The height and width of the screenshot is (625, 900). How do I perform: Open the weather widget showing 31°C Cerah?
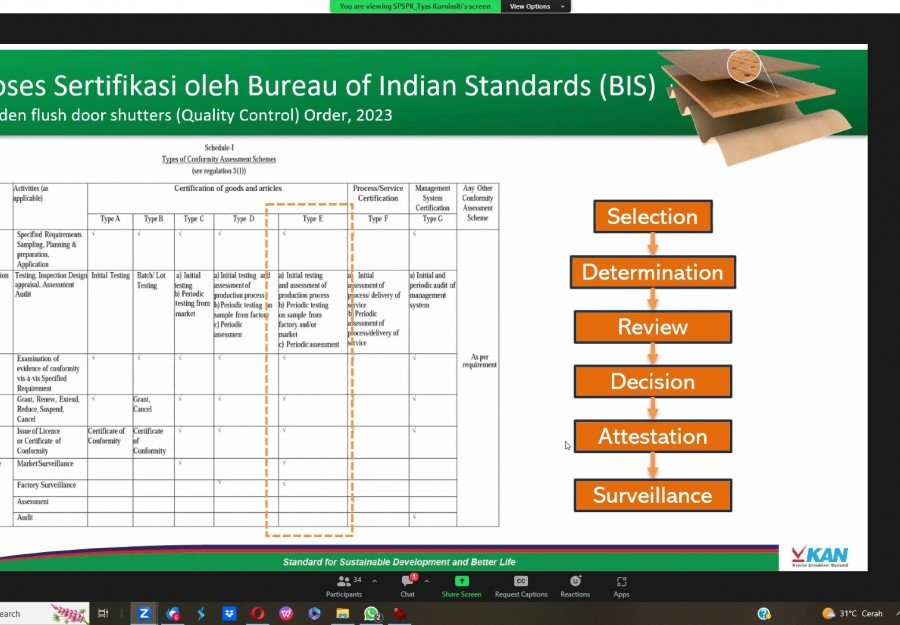tap(855, 614)
